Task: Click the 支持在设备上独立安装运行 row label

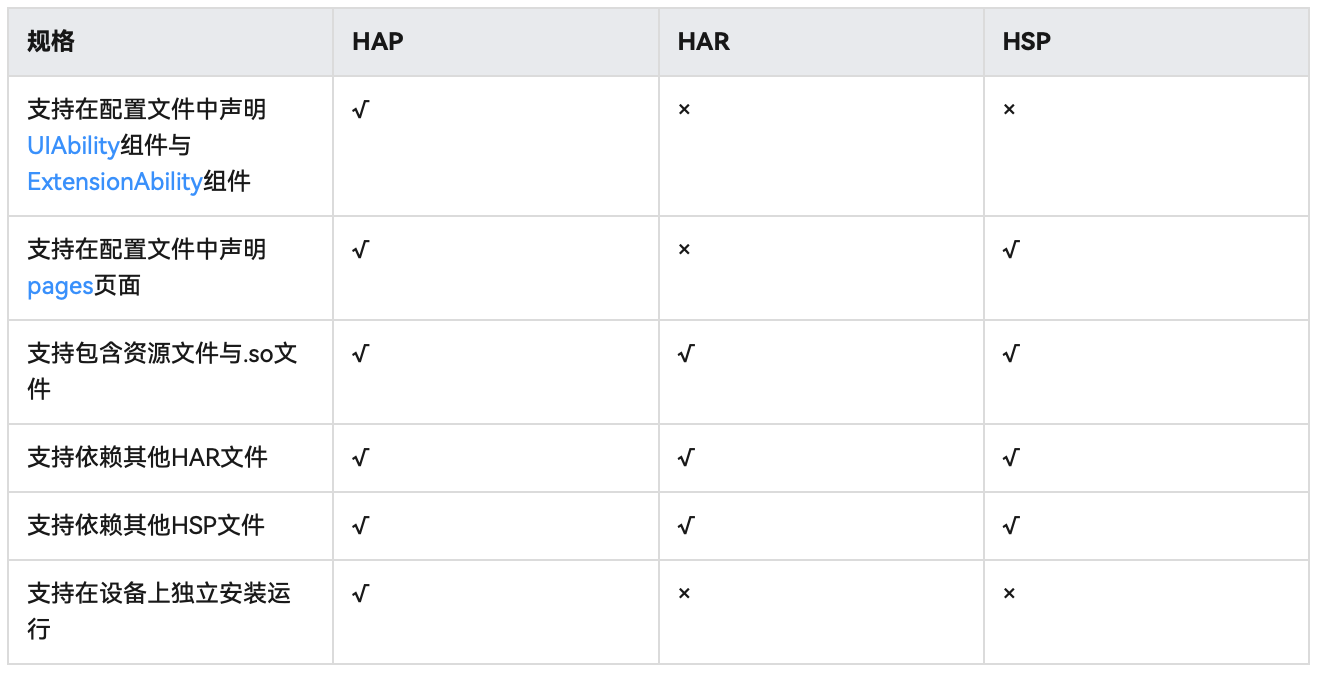Action: [159, 611]
